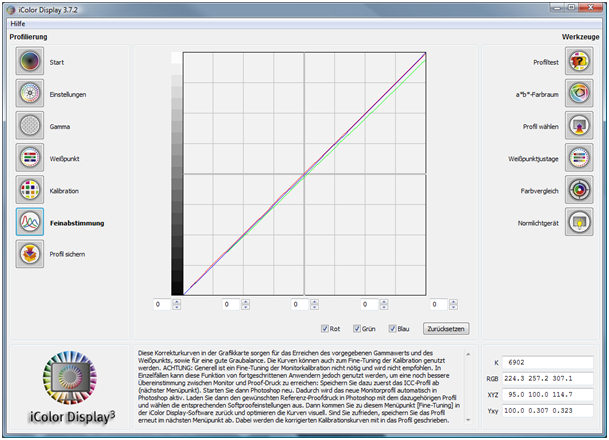This screenshot has height=440, width=609.
Task: Launch the Profiltest tool icon
Action: [578, 62]
